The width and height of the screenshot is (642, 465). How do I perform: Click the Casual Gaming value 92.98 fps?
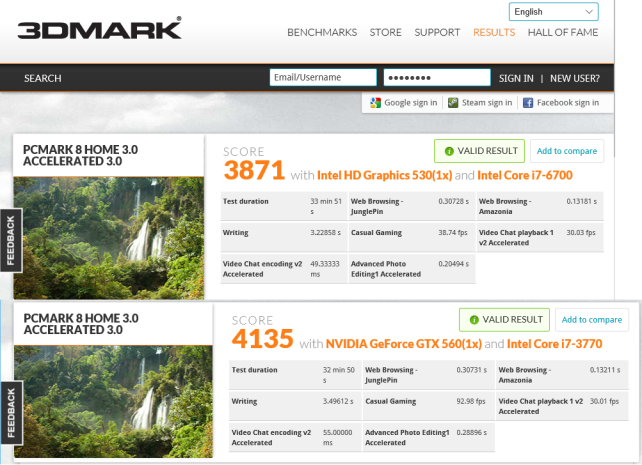(471, 401)
